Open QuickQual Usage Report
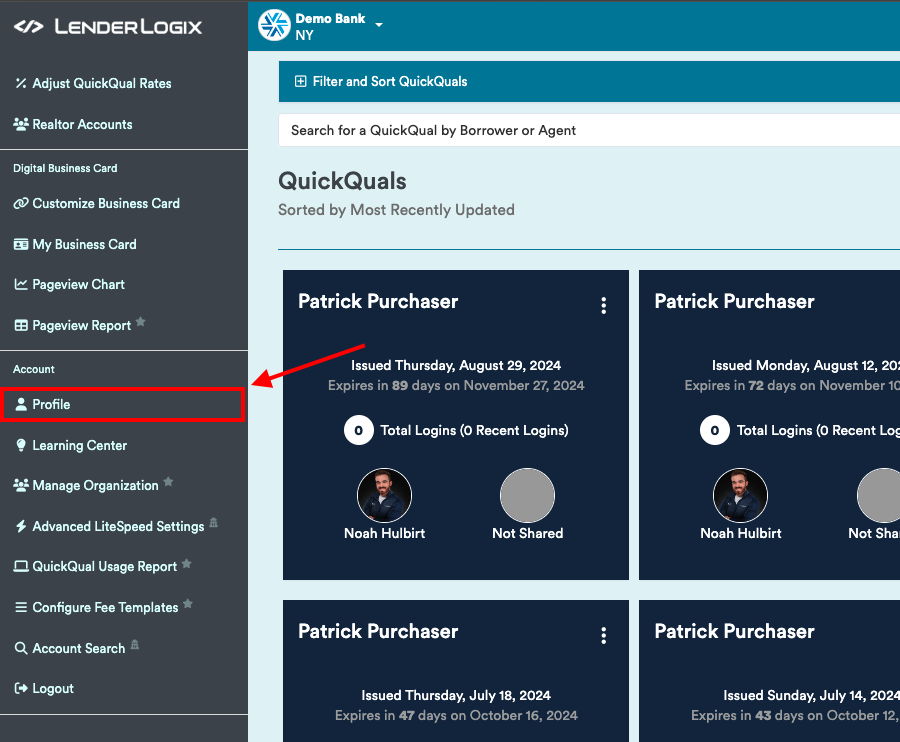The width and height of the screenshot is (900, 742). click(104, 567)
